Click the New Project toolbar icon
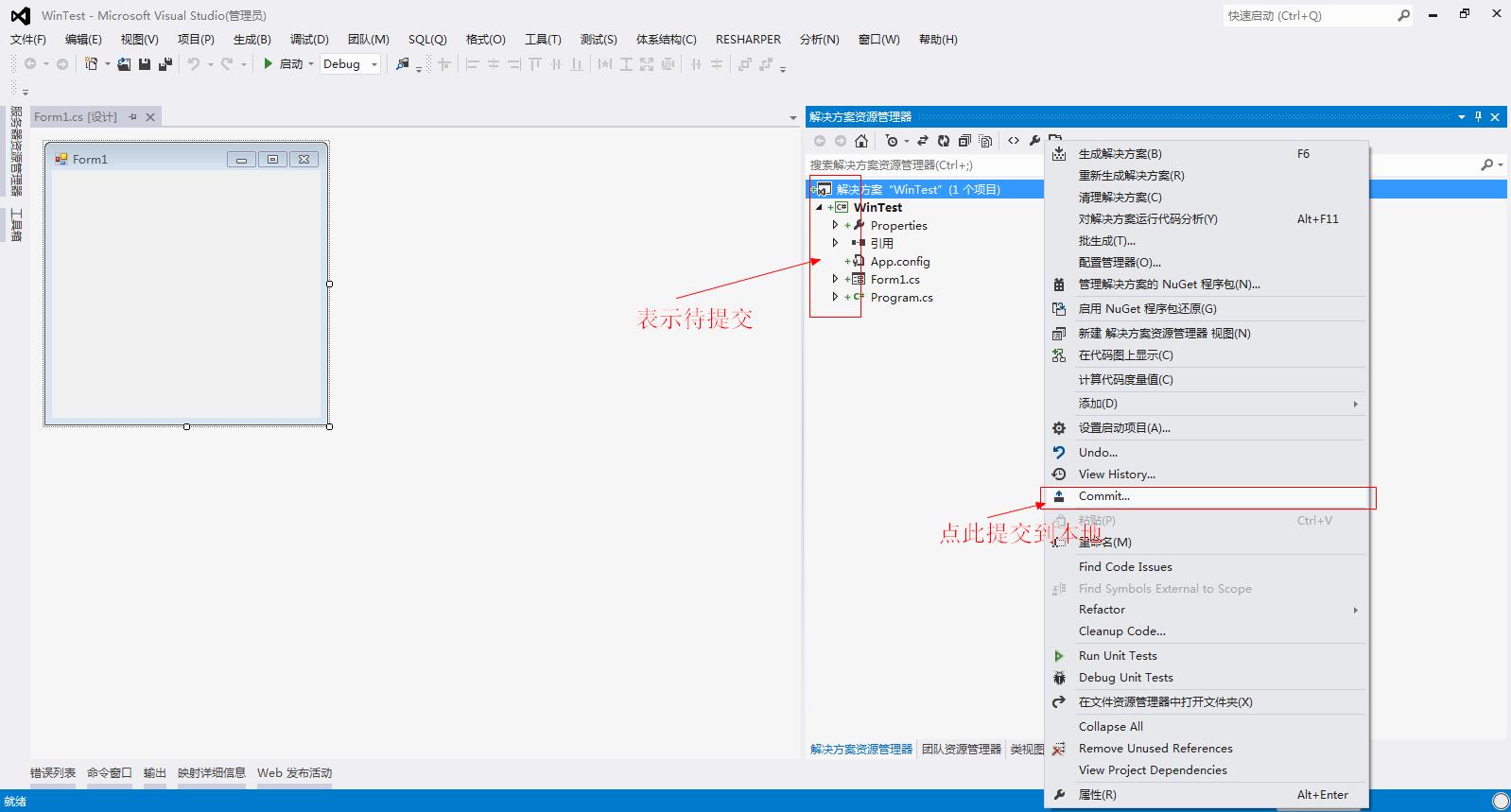 pos(92,63)
